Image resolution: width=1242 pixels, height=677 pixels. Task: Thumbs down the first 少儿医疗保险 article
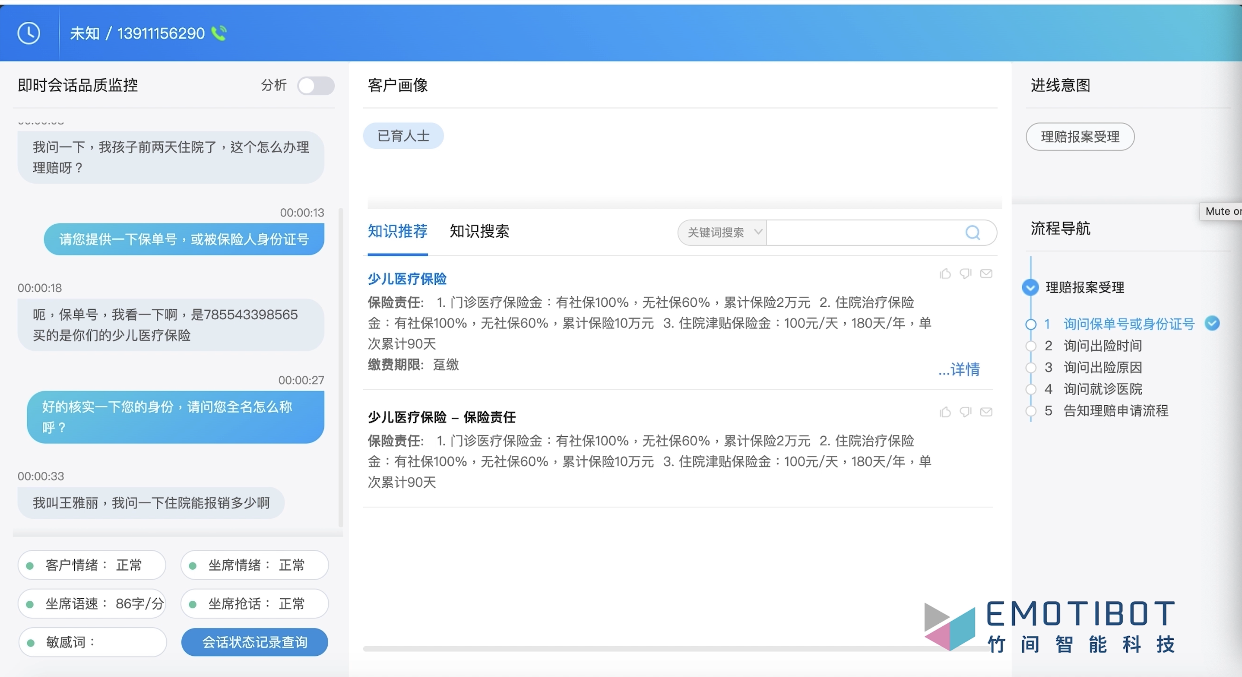965,274
